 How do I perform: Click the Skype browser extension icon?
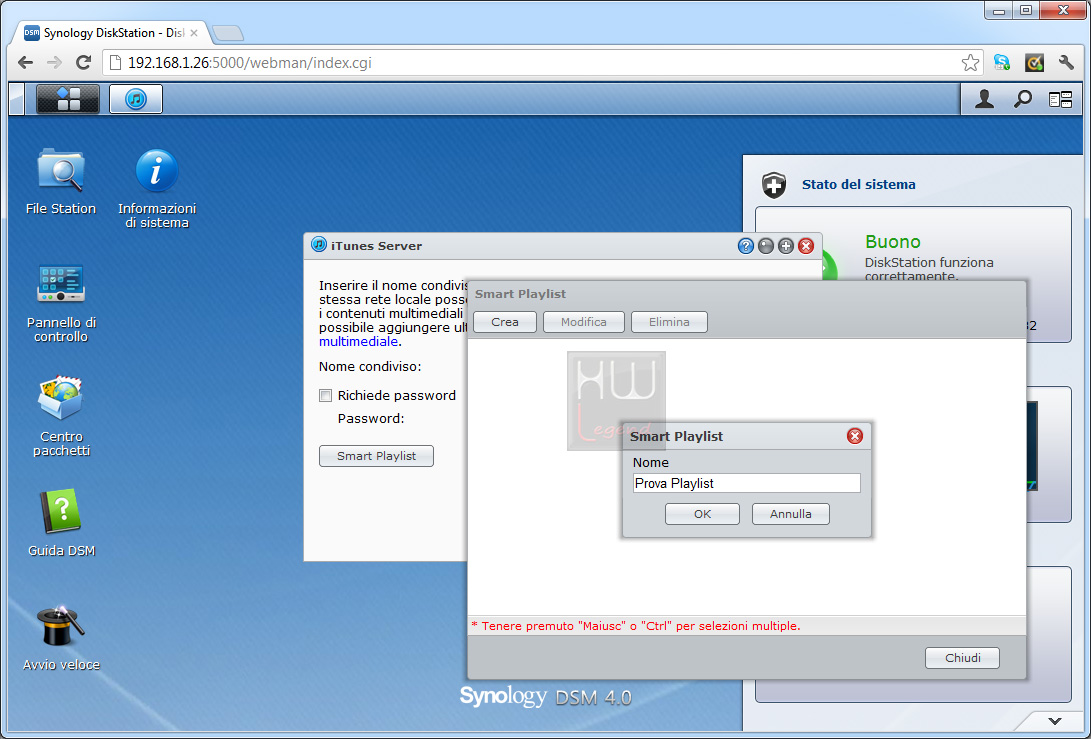pyautogui.click(x=1001, y=63)
